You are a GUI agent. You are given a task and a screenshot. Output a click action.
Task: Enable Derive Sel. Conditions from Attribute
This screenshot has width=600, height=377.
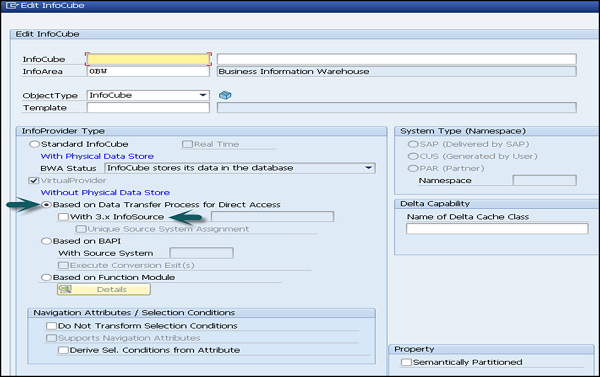click(x=63, y=350)
